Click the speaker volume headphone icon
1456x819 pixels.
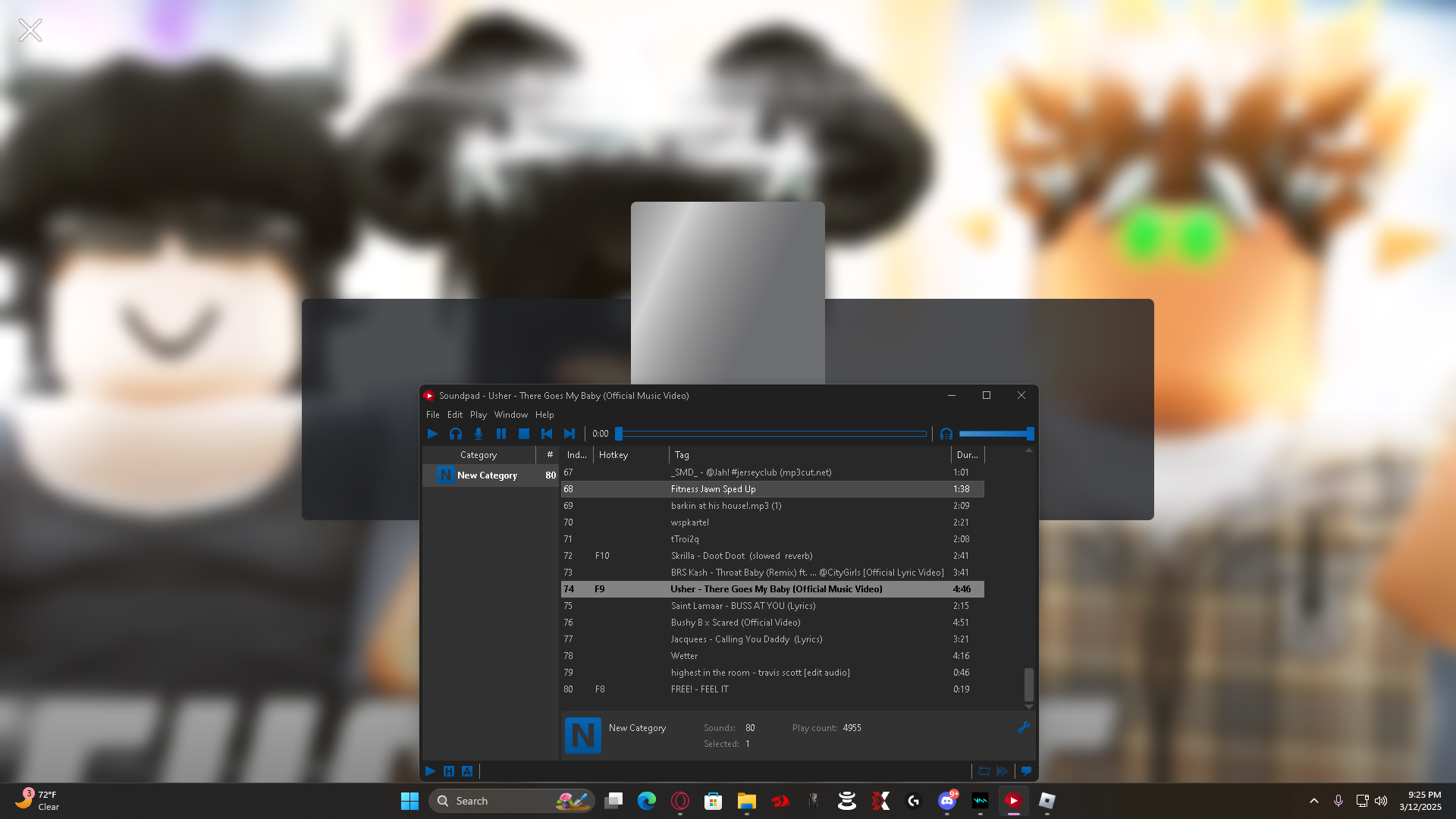click(x=946, y=434)
